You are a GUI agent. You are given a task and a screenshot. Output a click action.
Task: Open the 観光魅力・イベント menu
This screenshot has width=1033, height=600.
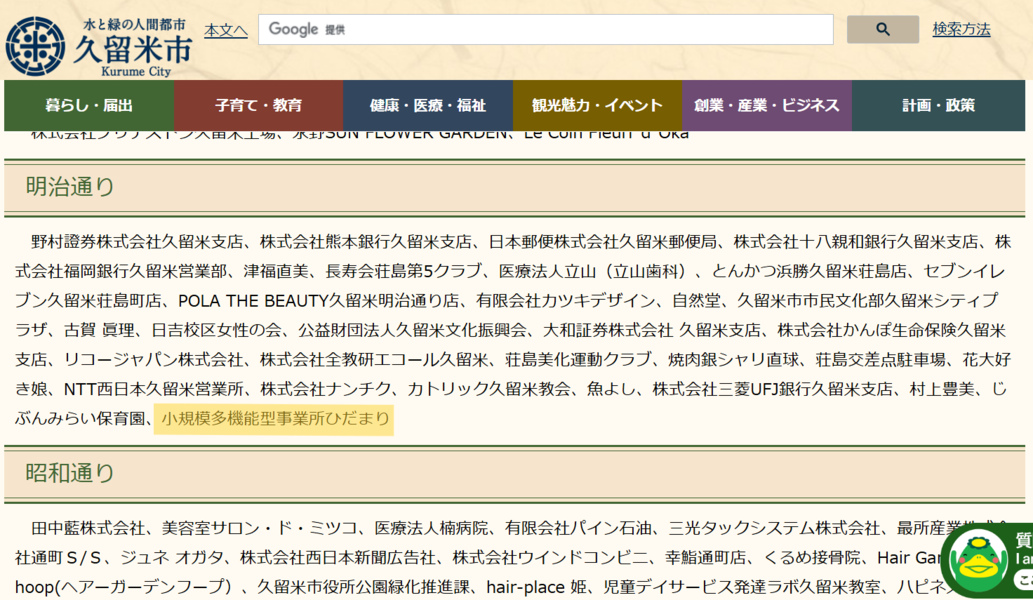[598, 105]
